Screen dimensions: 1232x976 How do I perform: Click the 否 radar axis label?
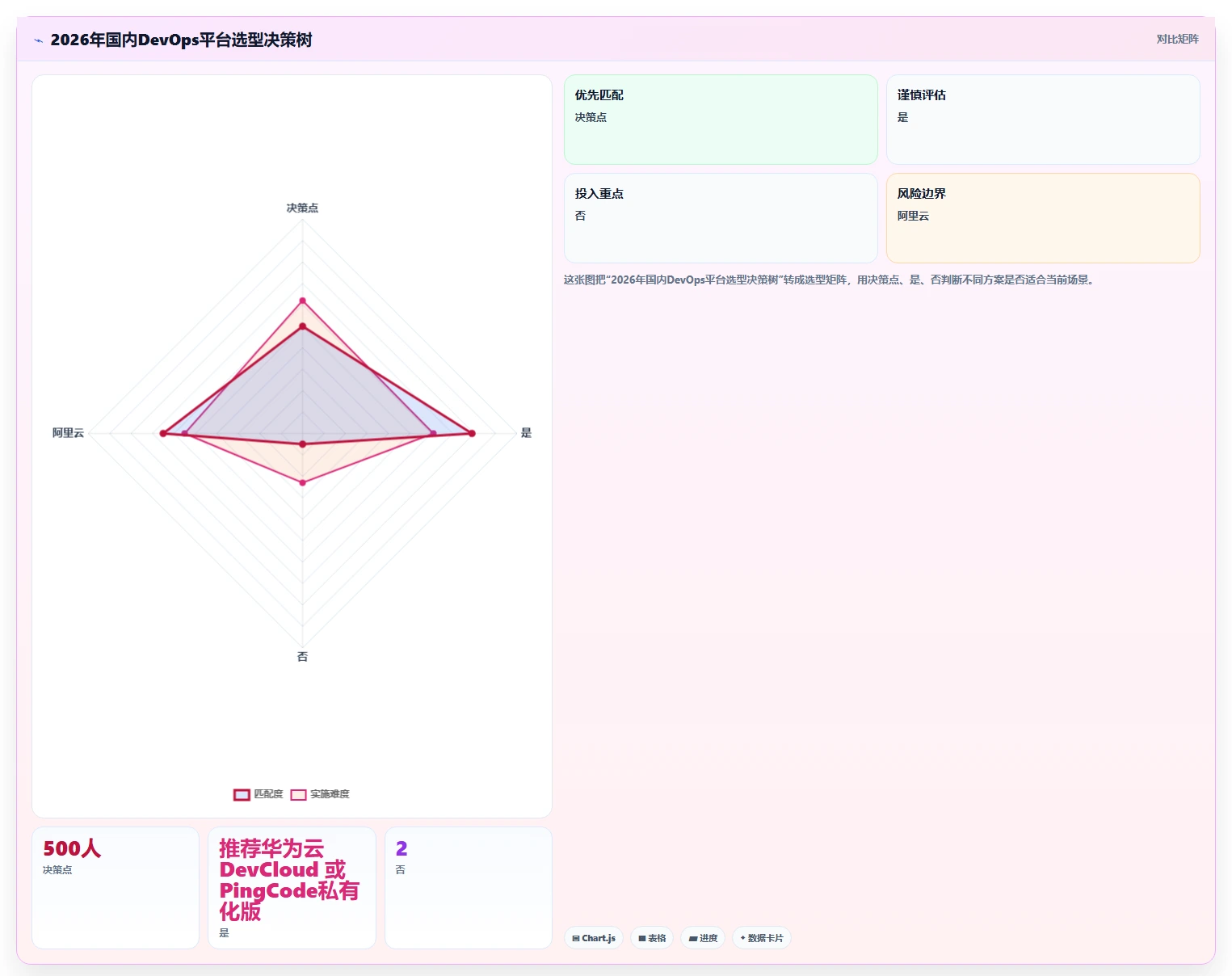coord(302,657)
